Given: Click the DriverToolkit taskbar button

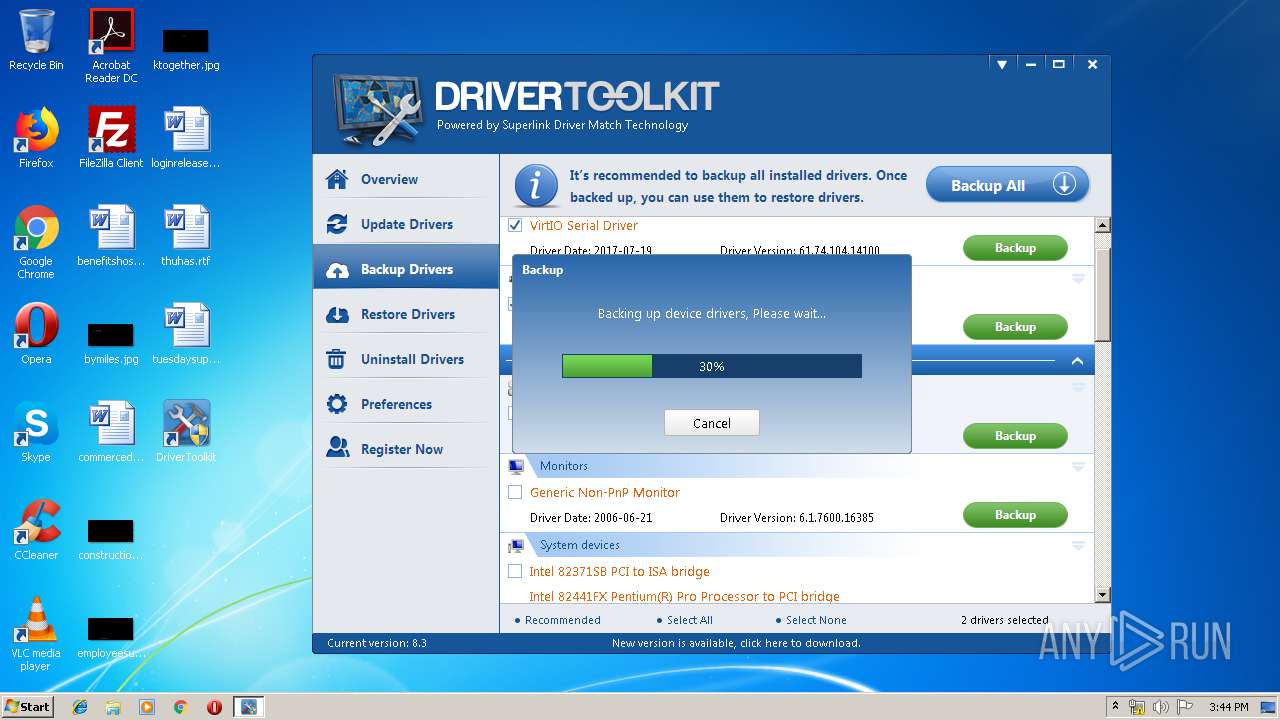Looking at the screenshot, I should pos(248,707).
